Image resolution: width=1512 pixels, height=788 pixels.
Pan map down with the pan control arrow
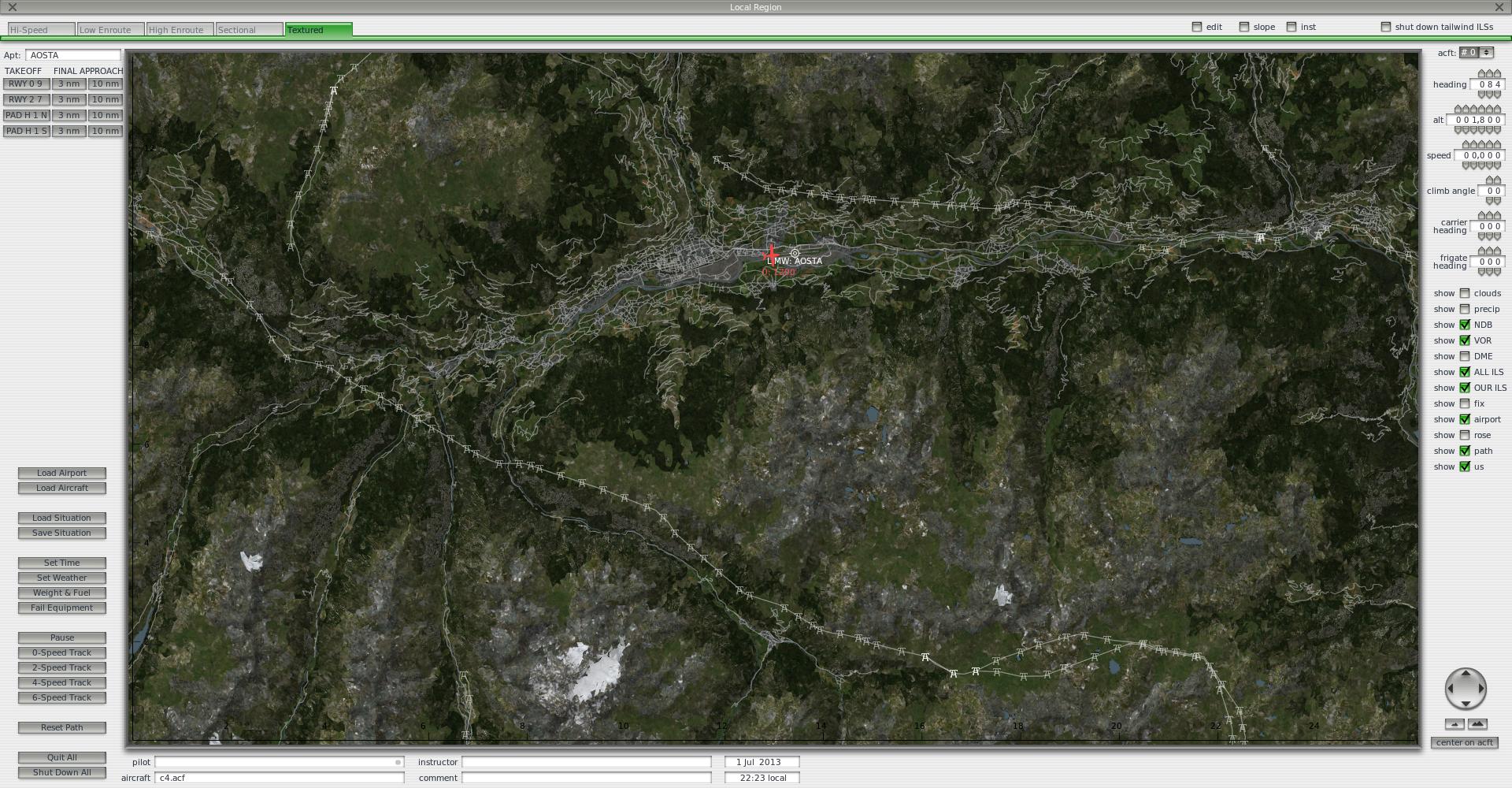point(1466,703)
